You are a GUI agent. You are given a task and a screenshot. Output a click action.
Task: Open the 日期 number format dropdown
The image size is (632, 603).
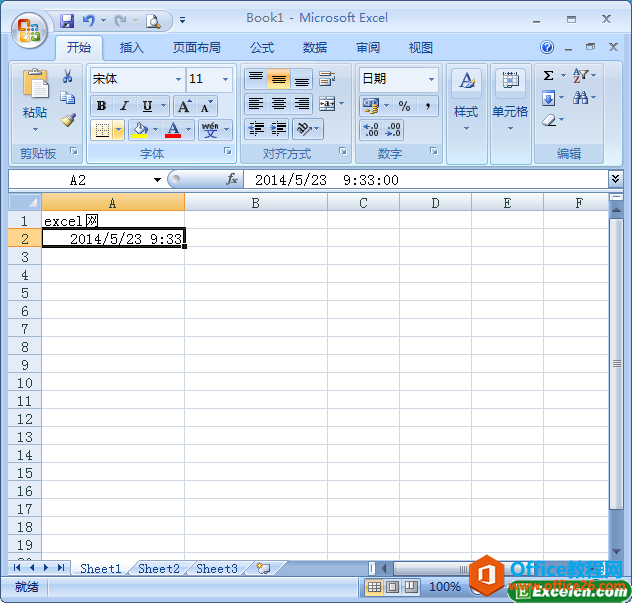(x=431, y=79)
